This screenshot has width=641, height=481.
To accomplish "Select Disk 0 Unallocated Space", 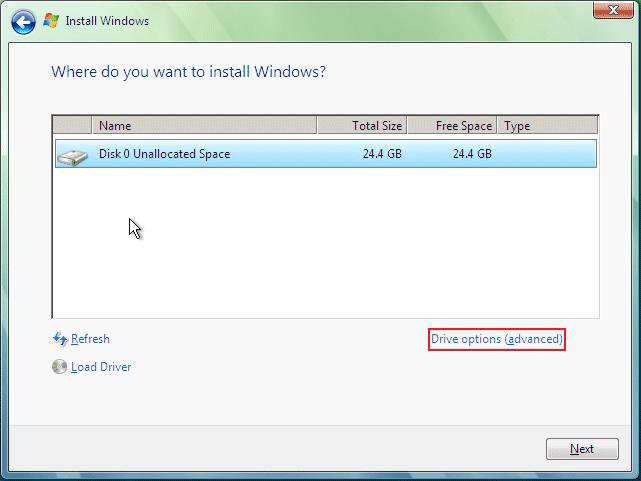I will pyautogui.click(x=326, y=154).
